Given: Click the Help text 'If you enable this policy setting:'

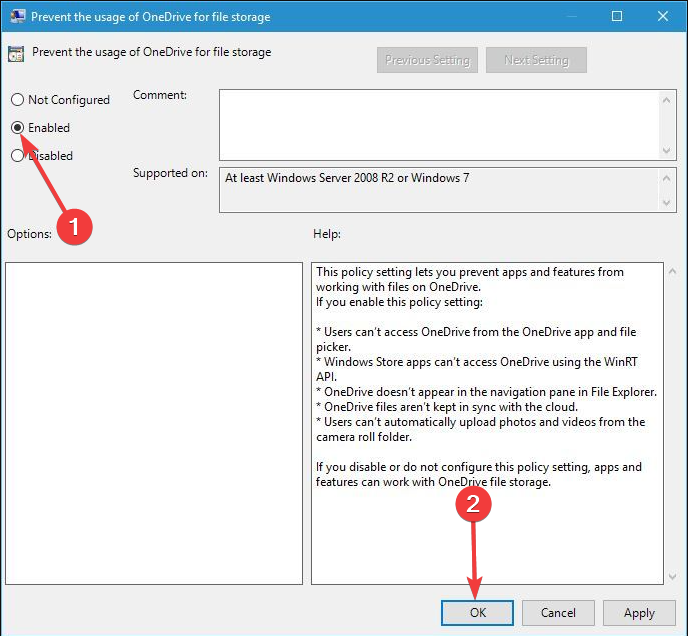Looking at the screenshot, I should click(399, 302).
